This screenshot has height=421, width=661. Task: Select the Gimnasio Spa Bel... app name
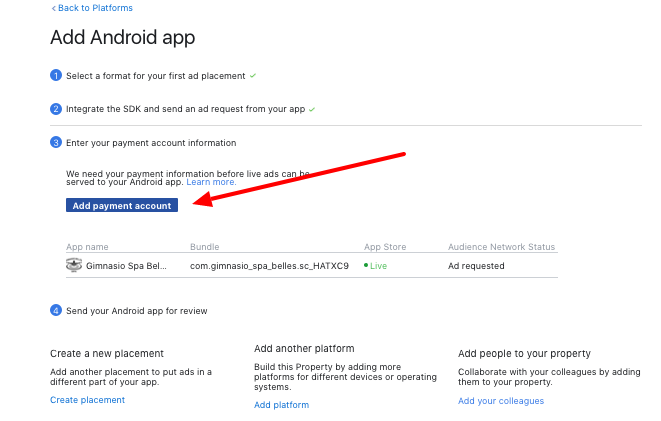126,266
